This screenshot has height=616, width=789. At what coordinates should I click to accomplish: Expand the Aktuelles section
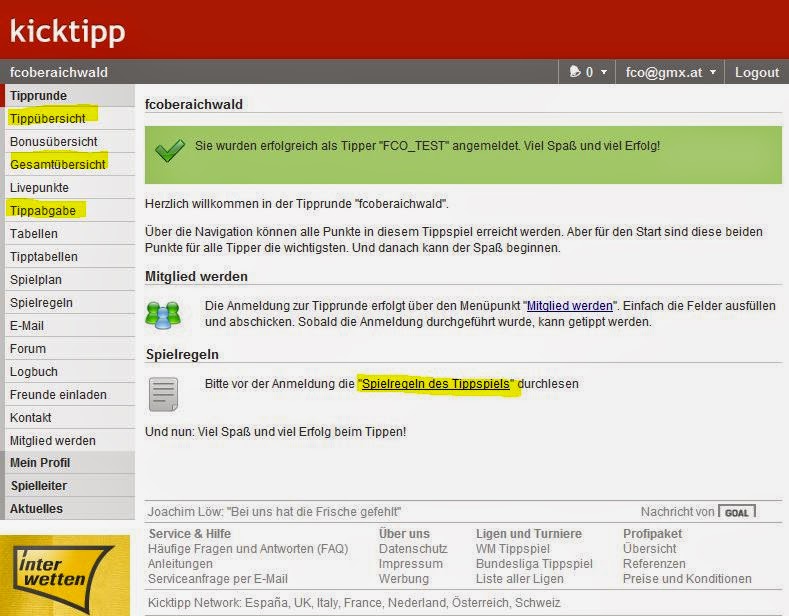pos(69,509)
